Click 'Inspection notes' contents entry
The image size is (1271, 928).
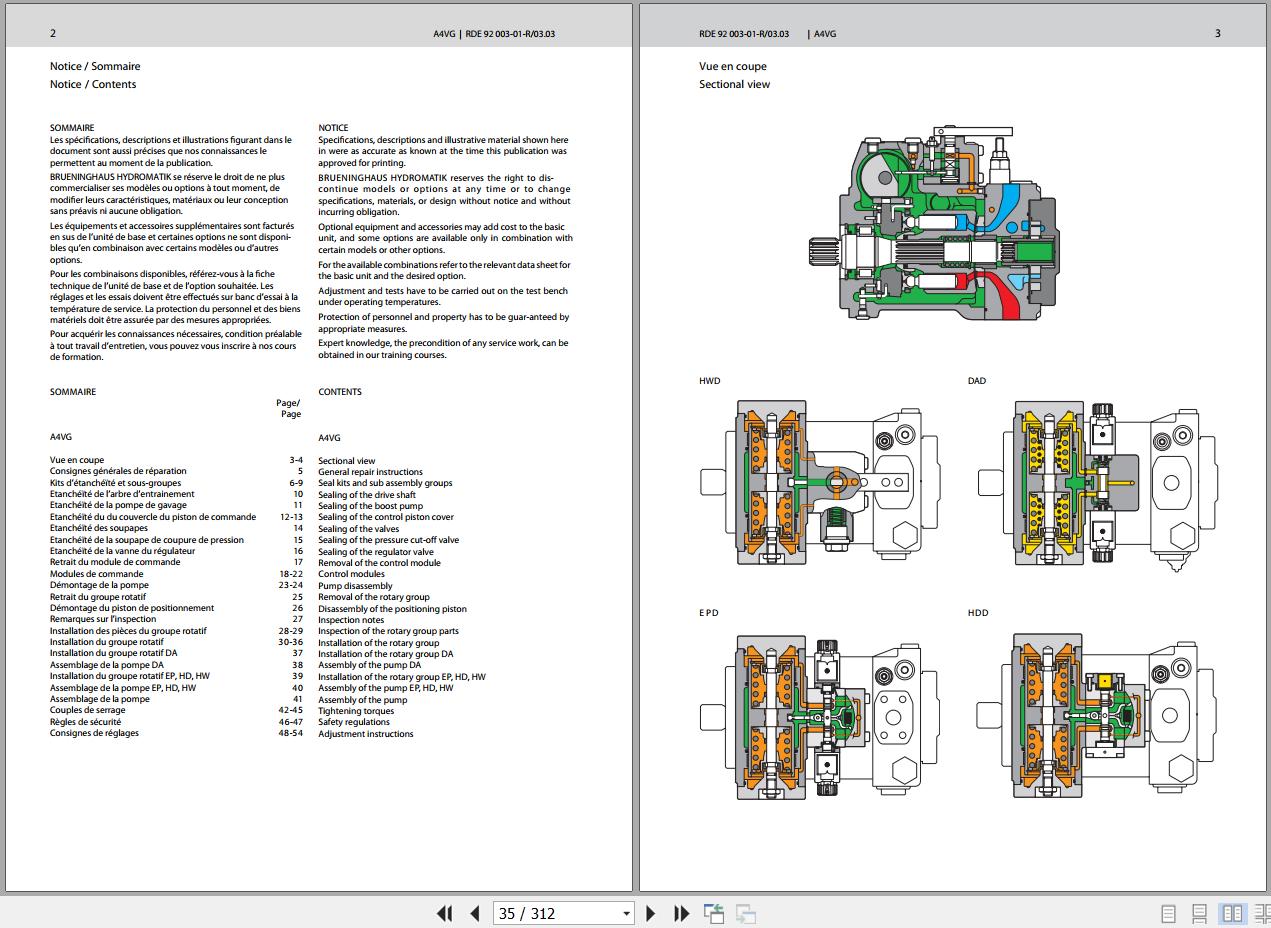(351, 620)
